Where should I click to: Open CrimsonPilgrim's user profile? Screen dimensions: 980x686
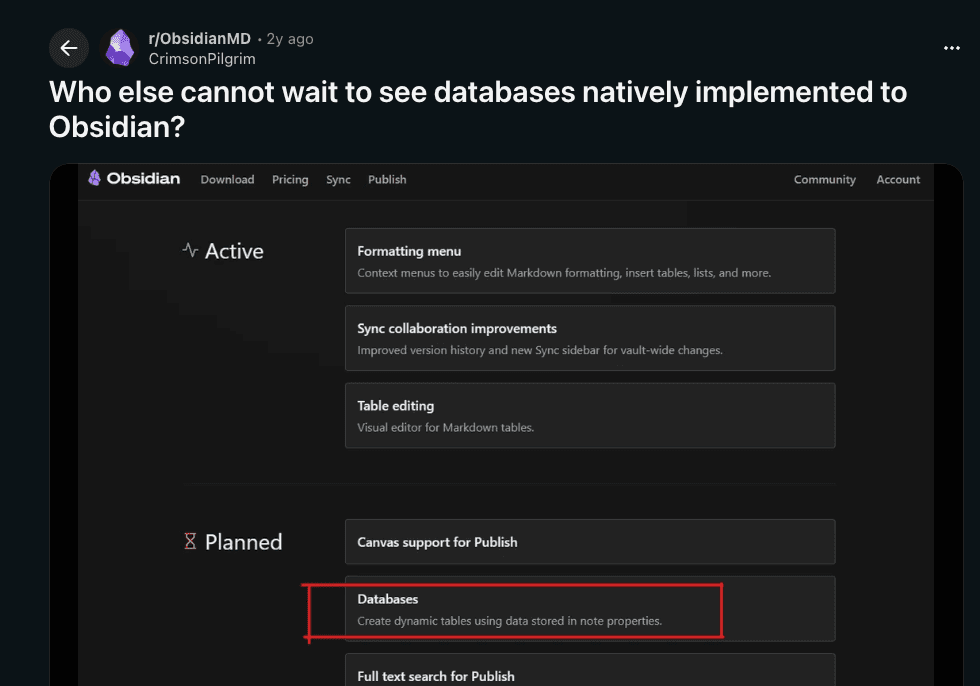[x=202, y=58]
